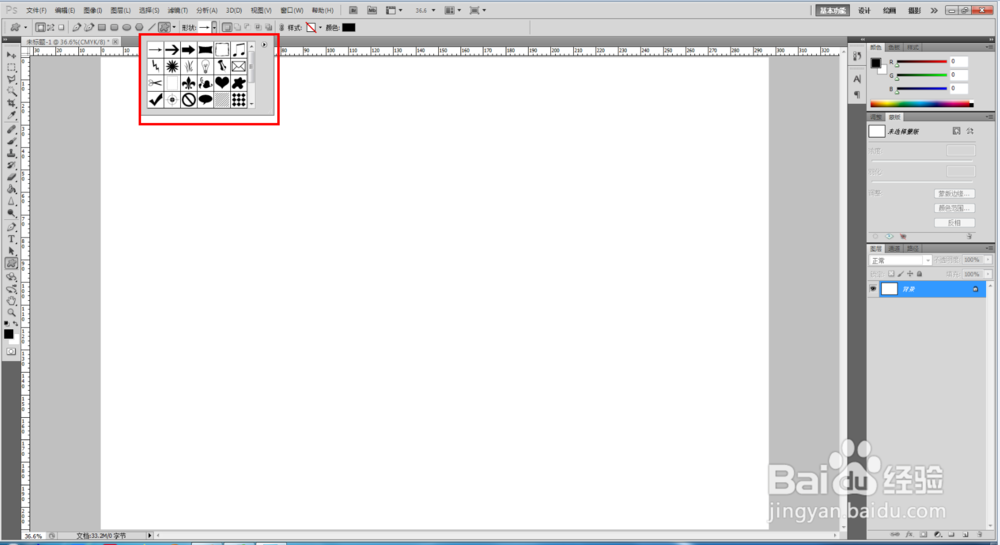This screenshot has height=545, width=1000.
Task: Choose the fleur-de-lis shape
Action: [x=188, y=83]
